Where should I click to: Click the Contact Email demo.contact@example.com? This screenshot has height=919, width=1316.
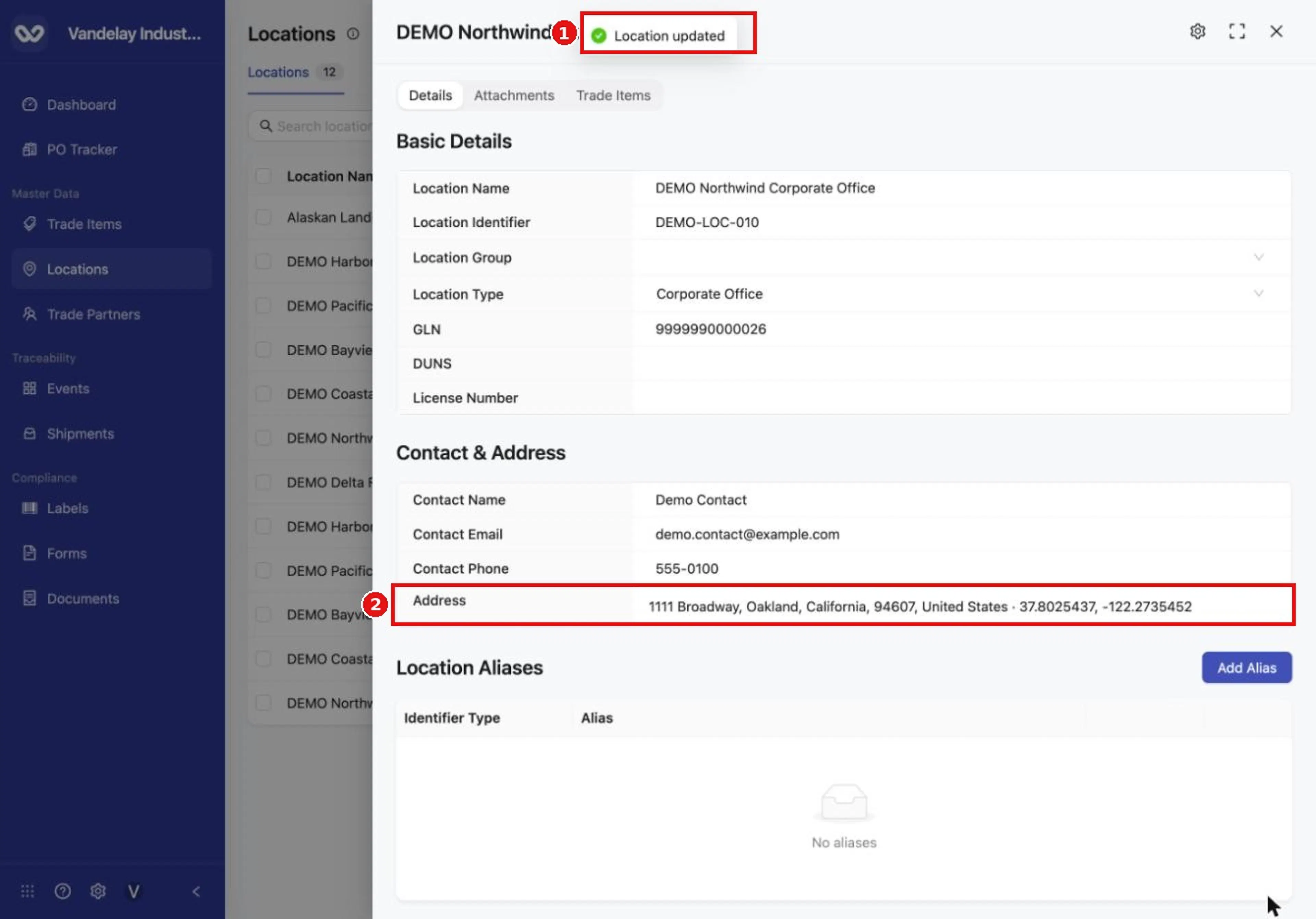tap(747, 535)
